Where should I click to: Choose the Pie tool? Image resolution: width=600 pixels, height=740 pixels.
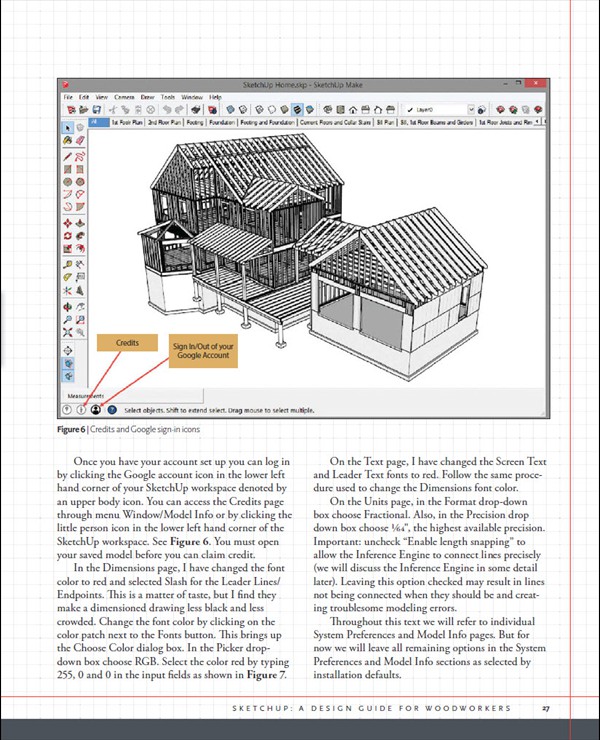click(80, 207)
